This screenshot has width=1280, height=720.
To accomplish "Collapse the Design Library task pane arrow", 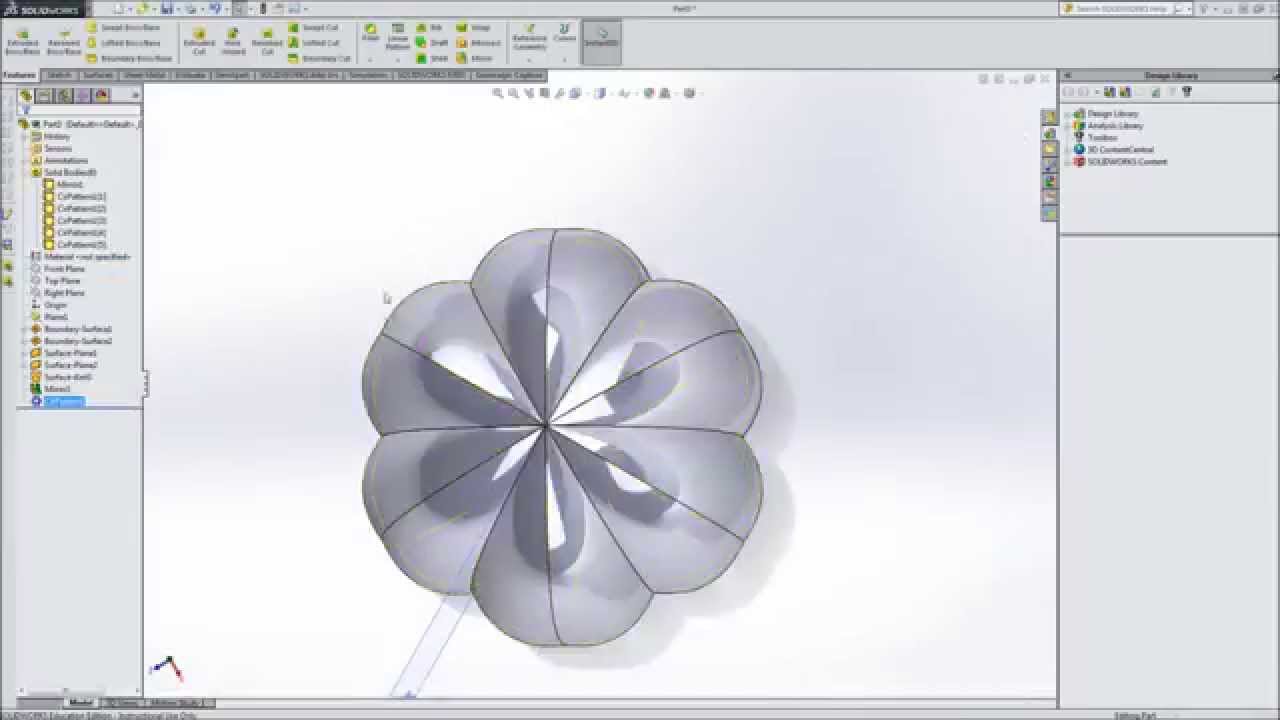I will [x=1067, y=75].
